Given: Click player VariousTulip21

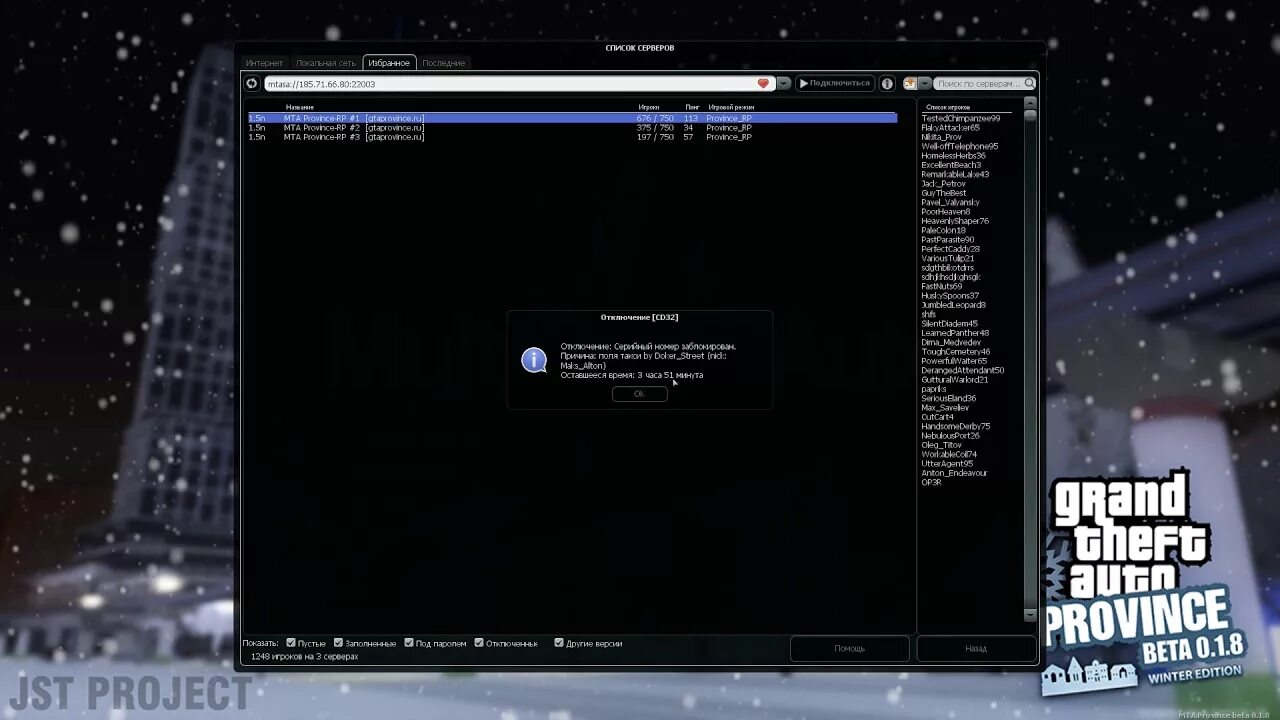Looking at the screenshot, I should click(947, 258).
